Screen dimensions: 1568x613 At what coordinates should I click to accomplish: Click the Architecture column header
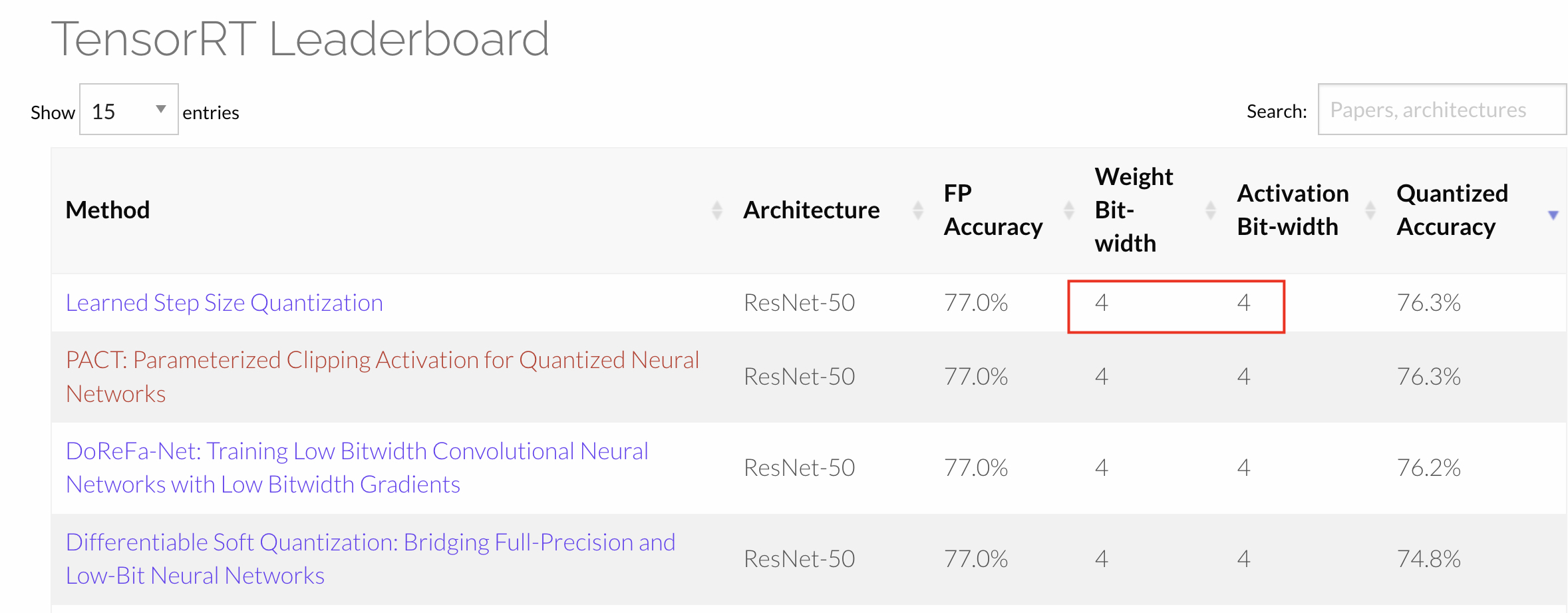coord(812,210)
